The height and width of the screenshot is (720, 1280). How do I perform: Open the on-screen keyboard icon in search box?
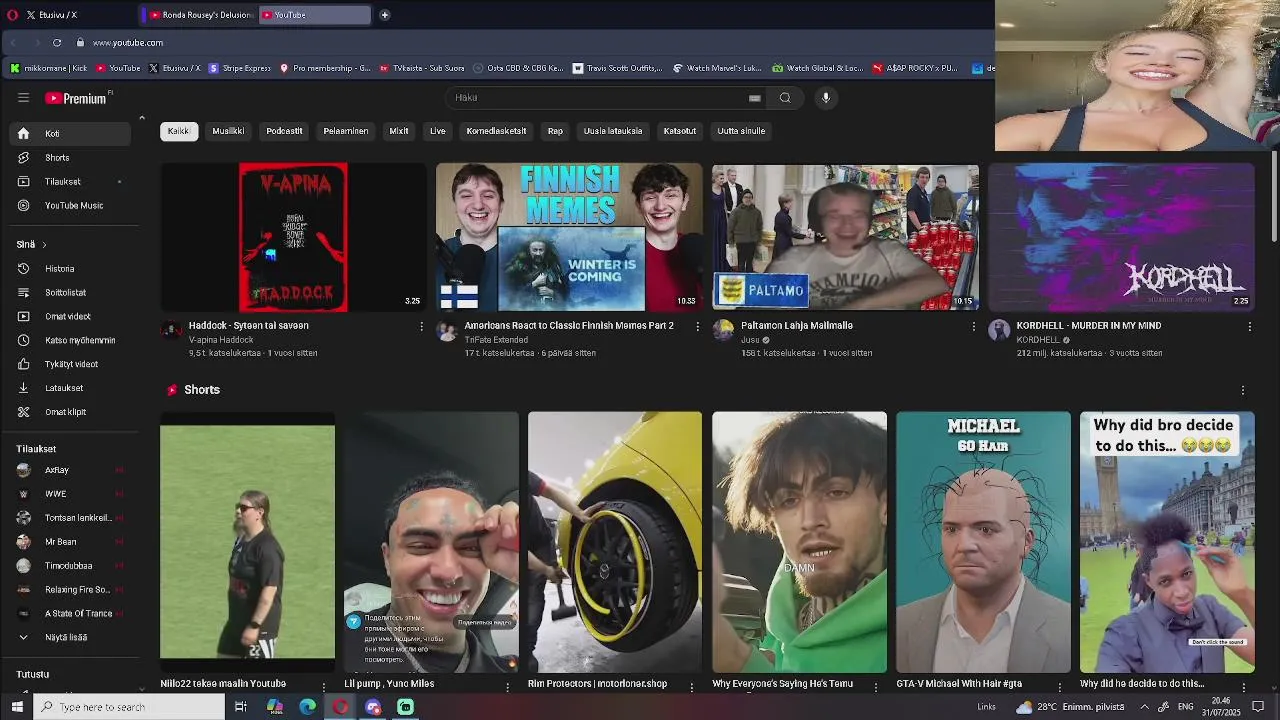755,98
